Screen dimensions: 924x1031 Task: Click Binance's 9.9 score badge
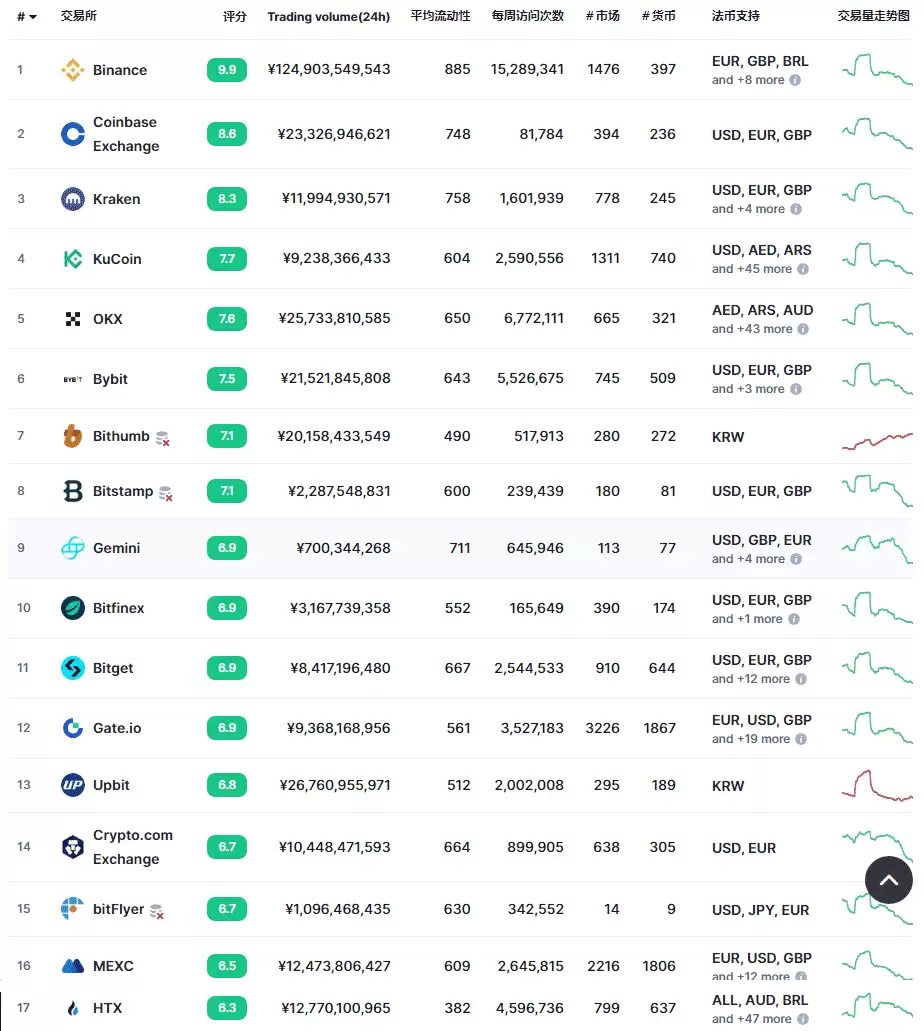click(227, 70)
